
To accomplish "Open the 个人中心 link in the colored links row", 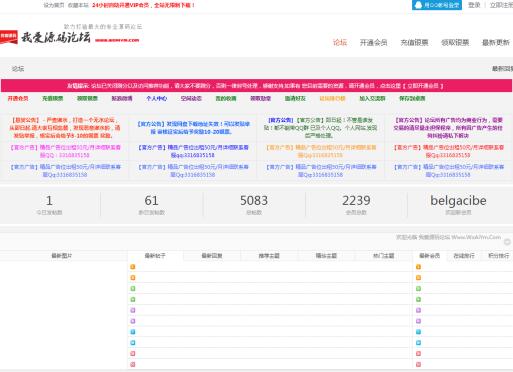I will (x=156, y=98).
